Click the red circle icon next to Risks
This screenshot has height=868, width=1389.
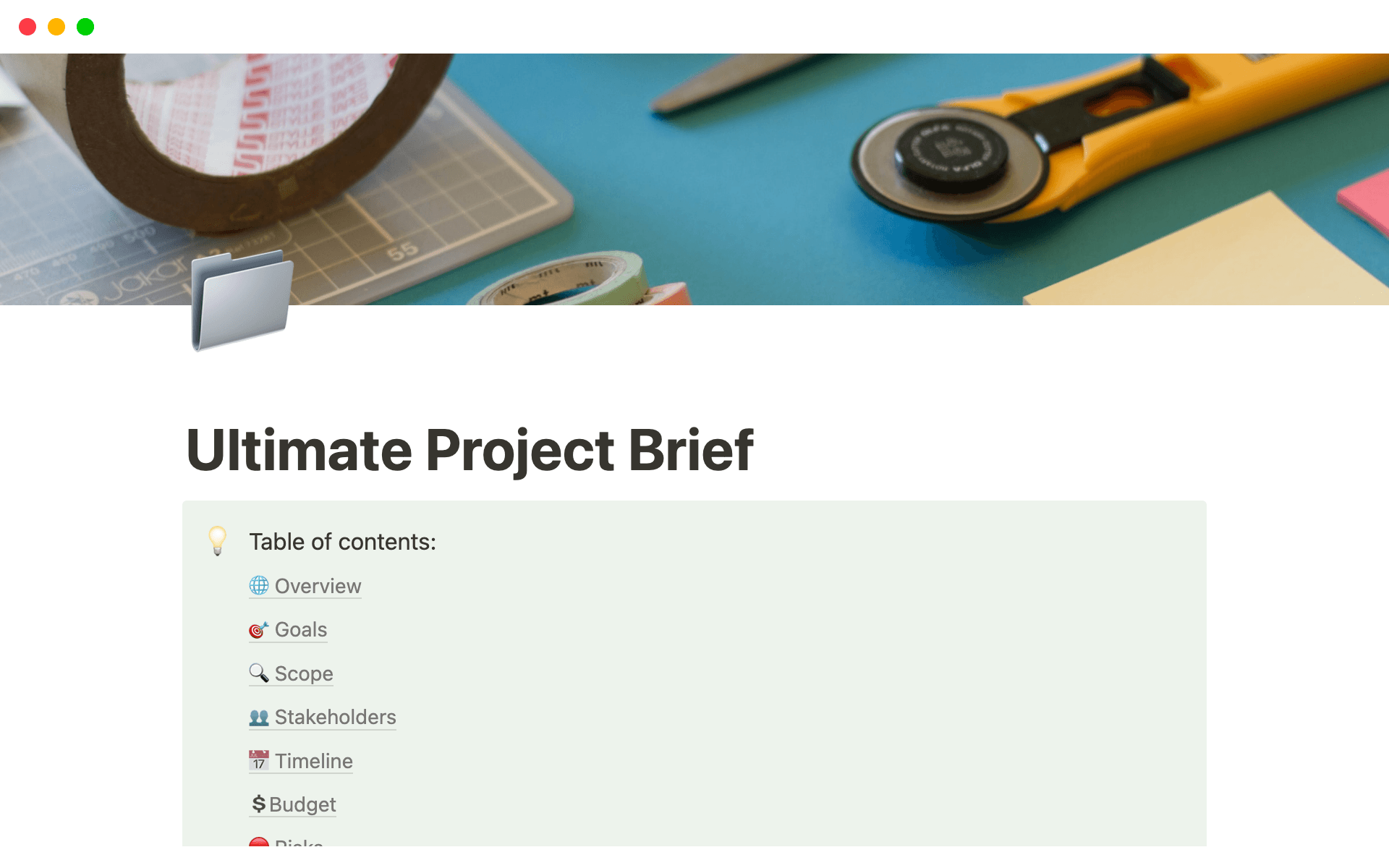pyautogui.click(x=260, y=843)
